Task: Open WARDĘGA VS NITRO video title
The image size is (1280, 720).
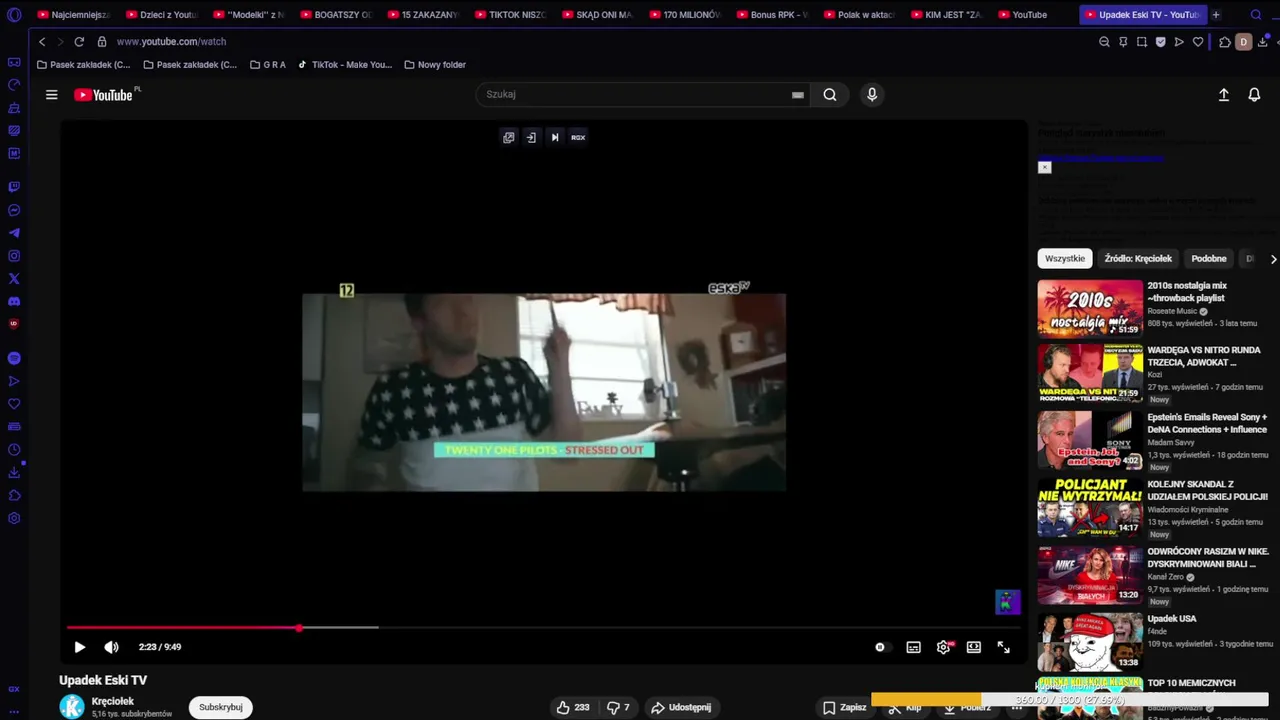Action: pos(1204,356)
